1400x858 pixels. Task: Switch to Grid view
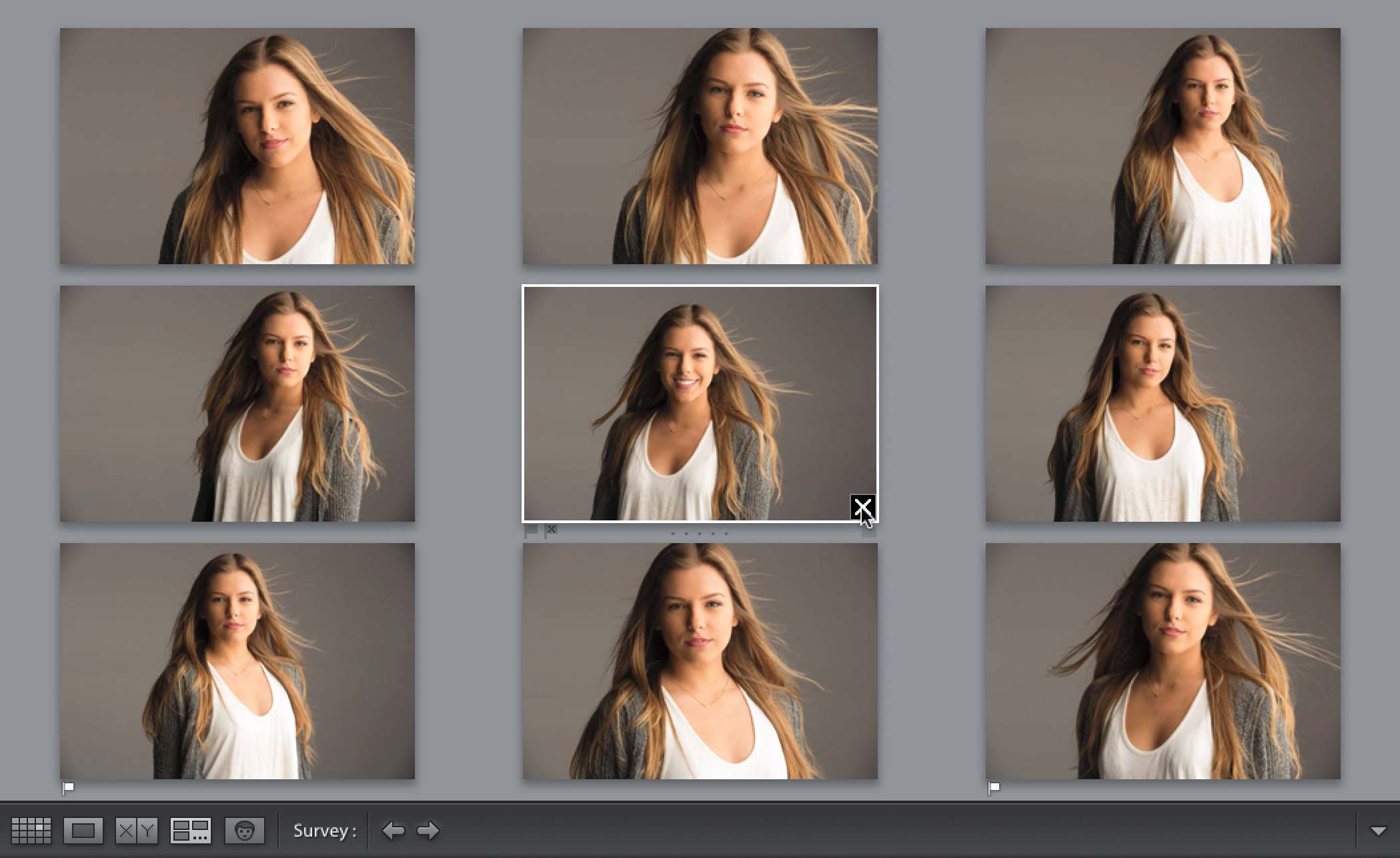[31, 831]
